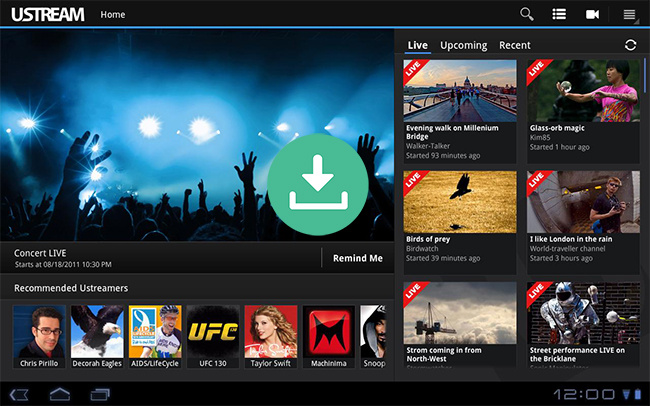650x406 pixels.
Task: Tap the Android back button
Action: 19,394
